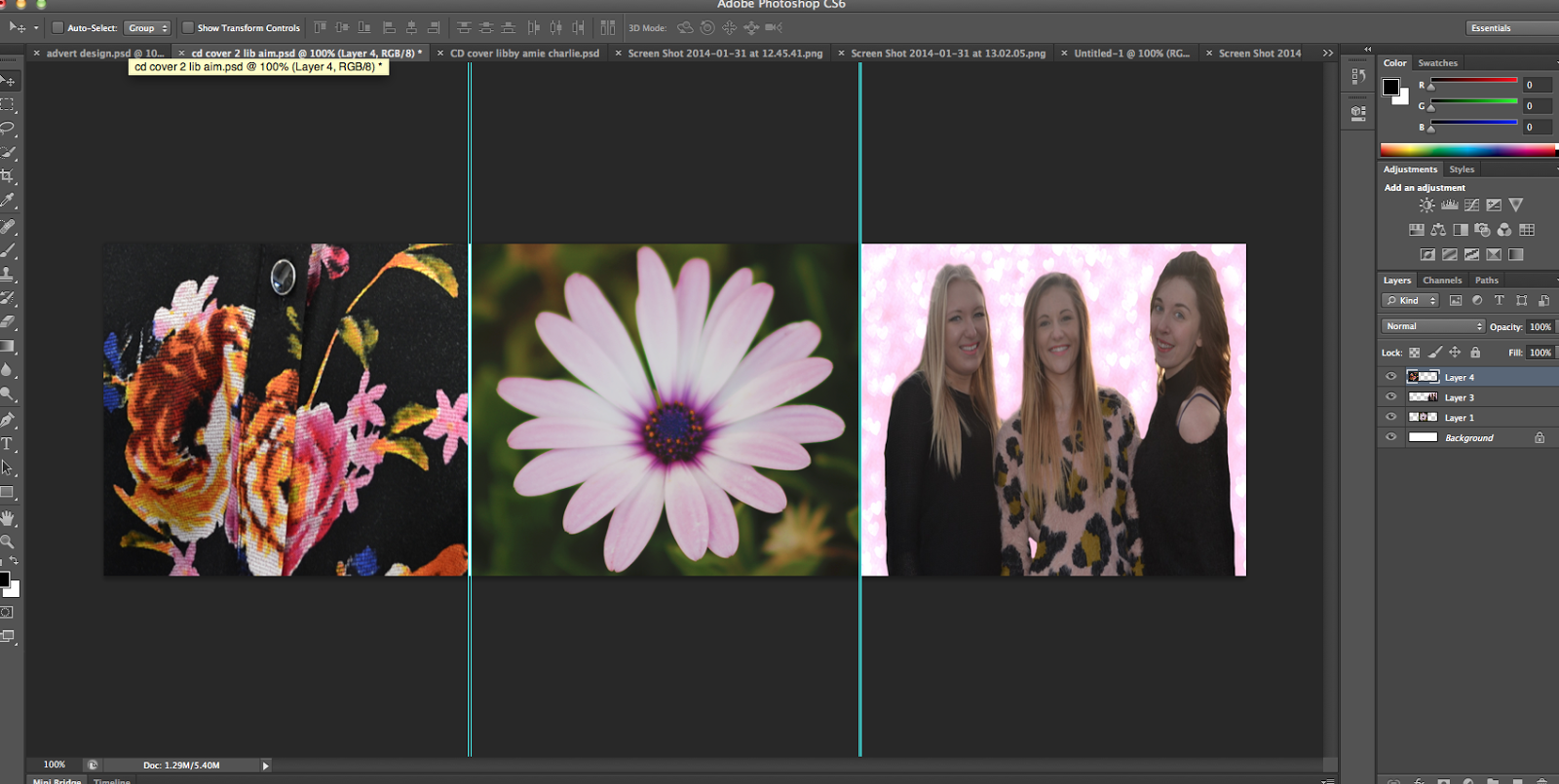The image size is (1559, 784).
Task: Select the Eyedropper tool
Action: 8,201
